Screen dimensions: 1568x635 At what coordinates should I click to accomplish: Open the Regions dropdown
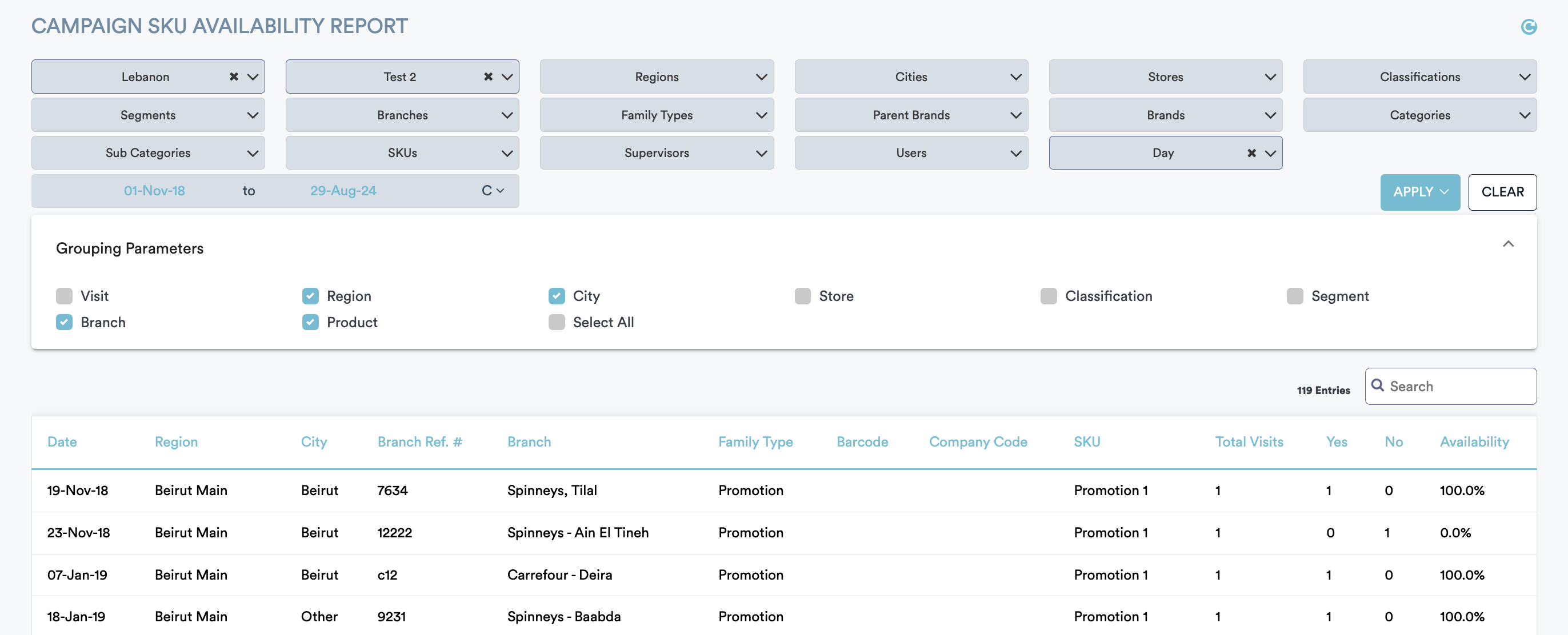656,77
